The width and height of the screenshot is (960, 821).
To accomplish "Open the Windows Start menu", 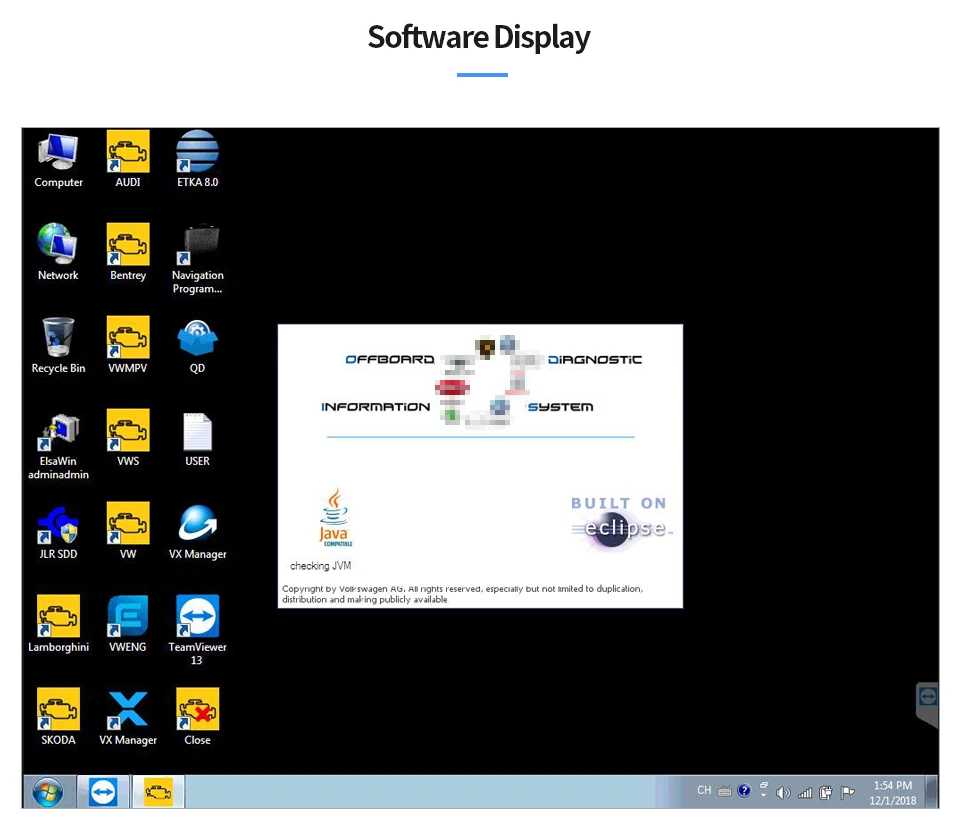I will [x=48, y=793].
